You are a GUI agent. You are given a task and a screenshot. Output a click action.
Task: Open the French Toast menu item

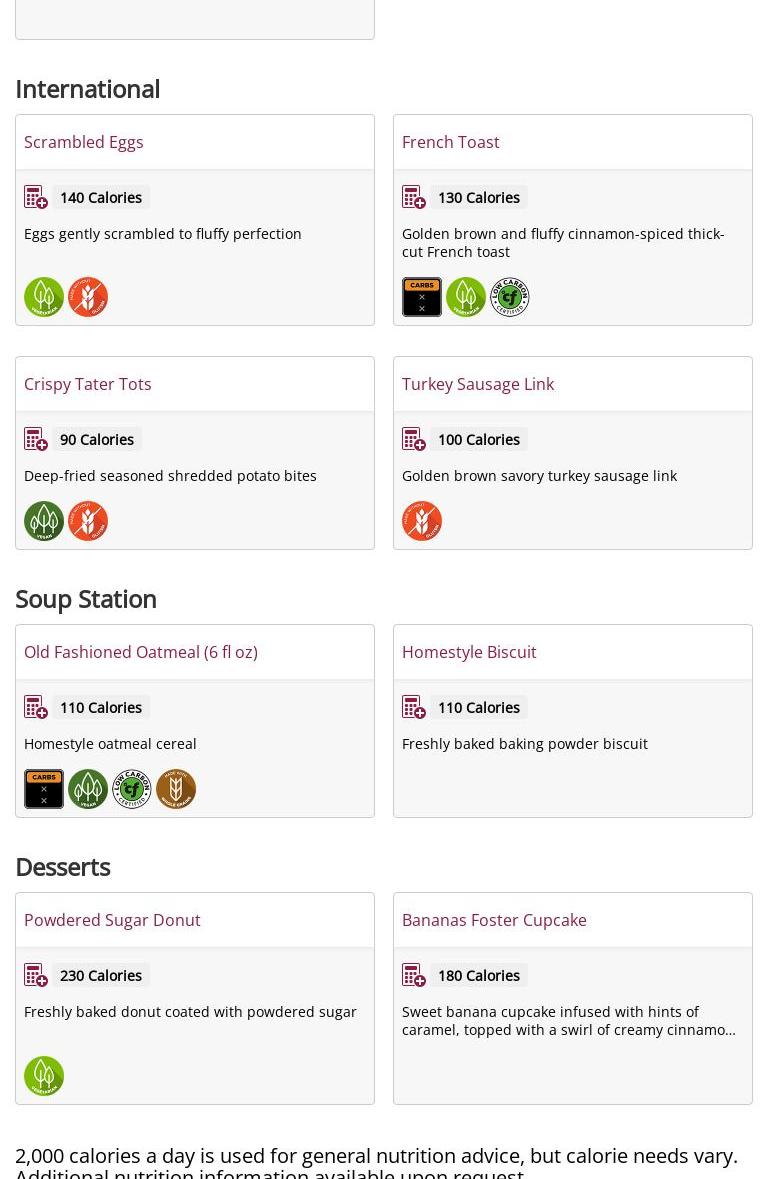pyautogui.click(x=450, y=142)
